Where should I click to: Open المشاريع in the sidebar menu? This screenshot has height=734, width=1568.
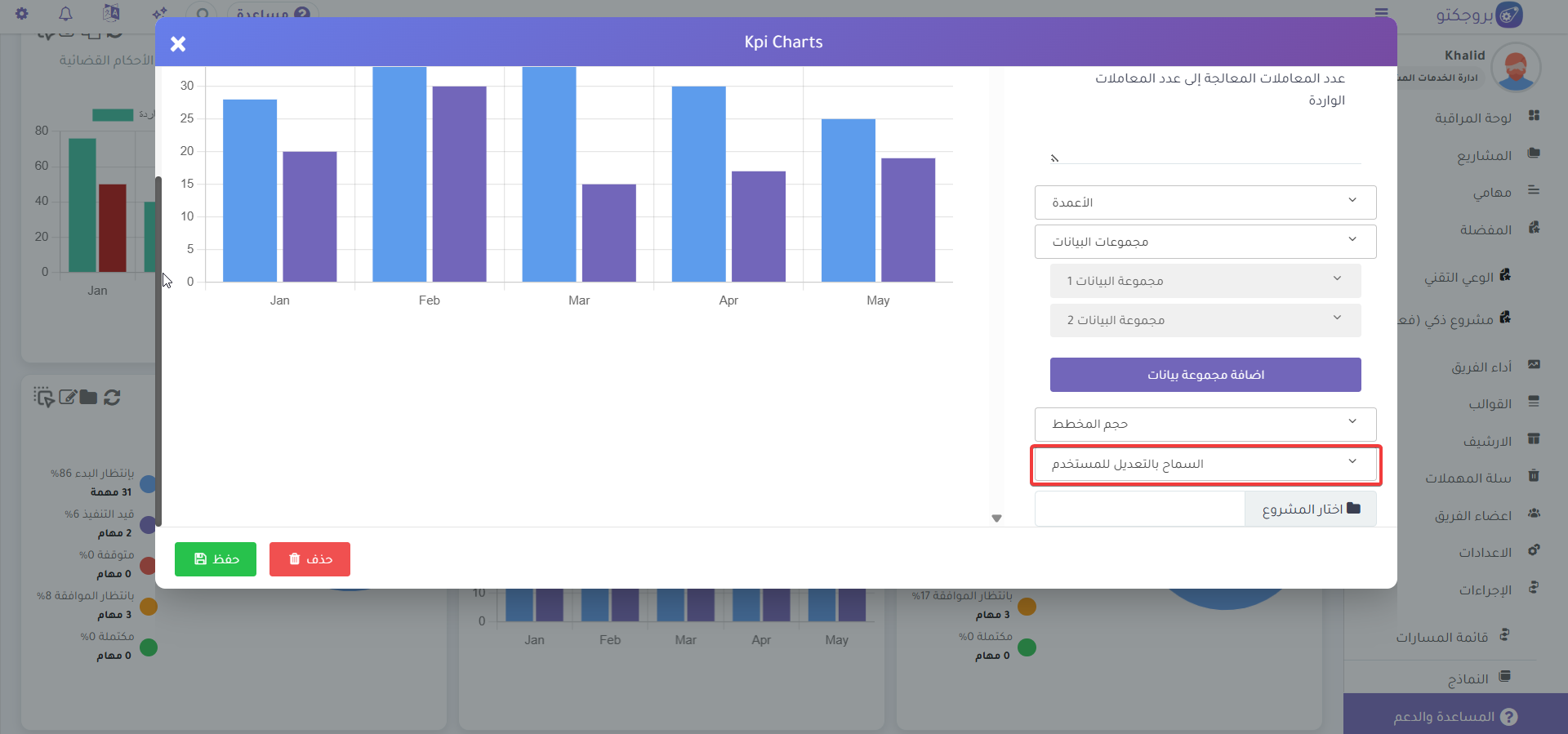pos(1484,155)
